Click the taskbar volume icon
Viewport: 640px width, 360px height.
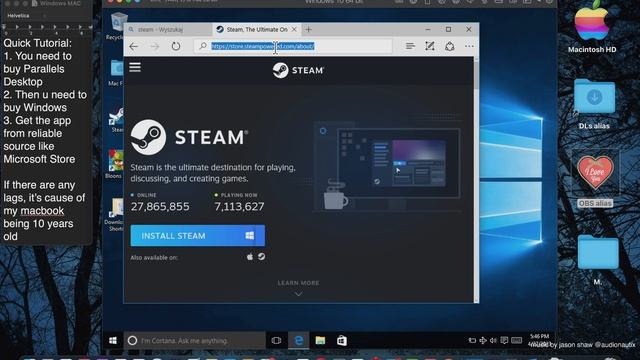[x=493, y=340]
